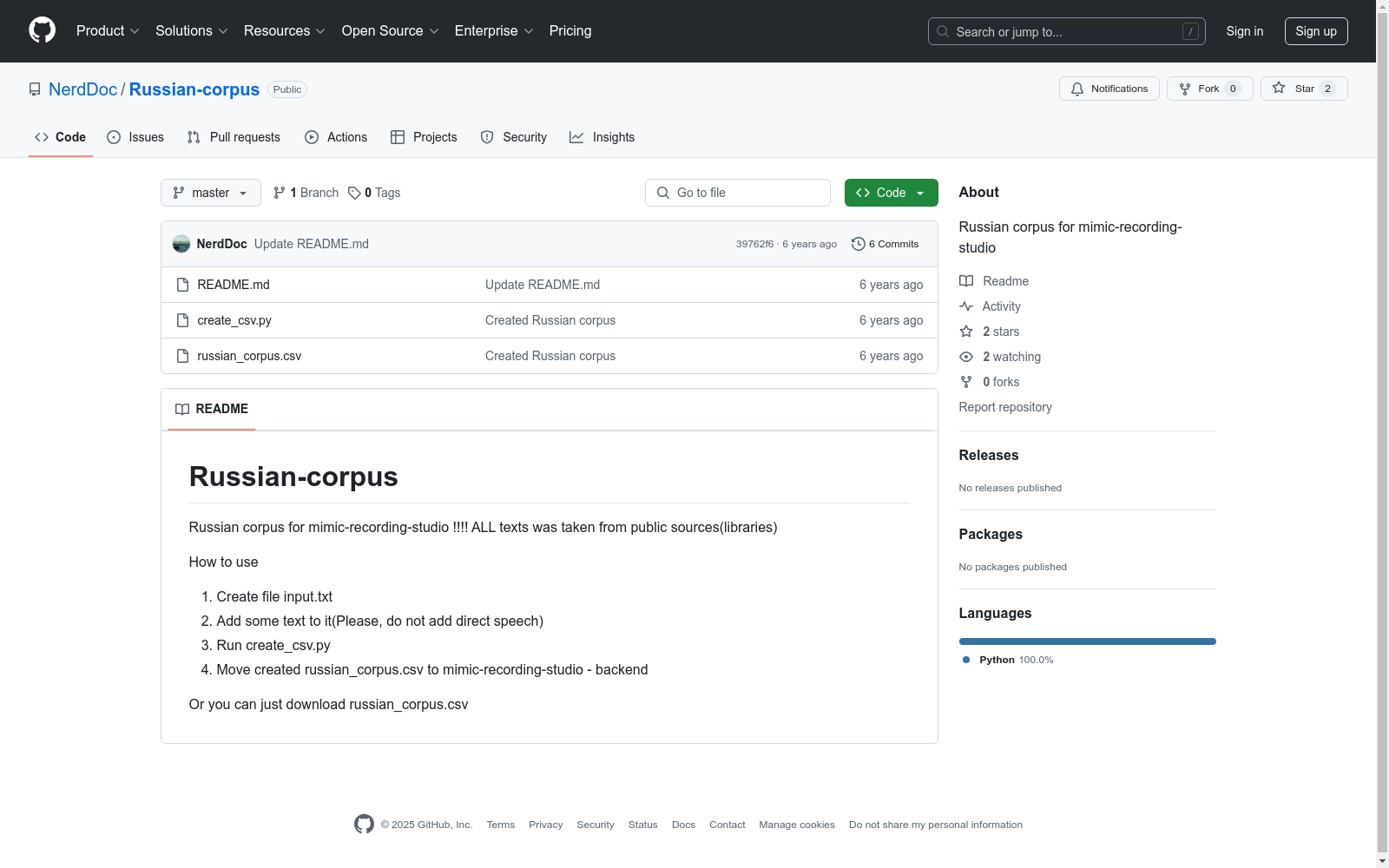Switch to the Pull requests tab
Image resolution: width=1389 pixels, height=868 pixels.
234,137
